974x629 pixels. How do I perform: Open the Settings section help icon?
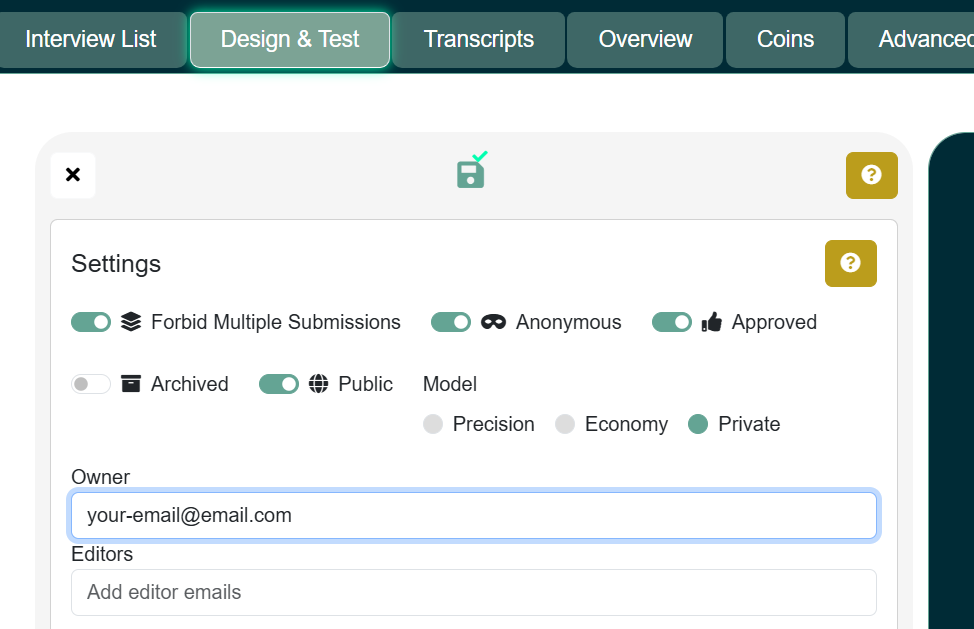pos(850,263)
